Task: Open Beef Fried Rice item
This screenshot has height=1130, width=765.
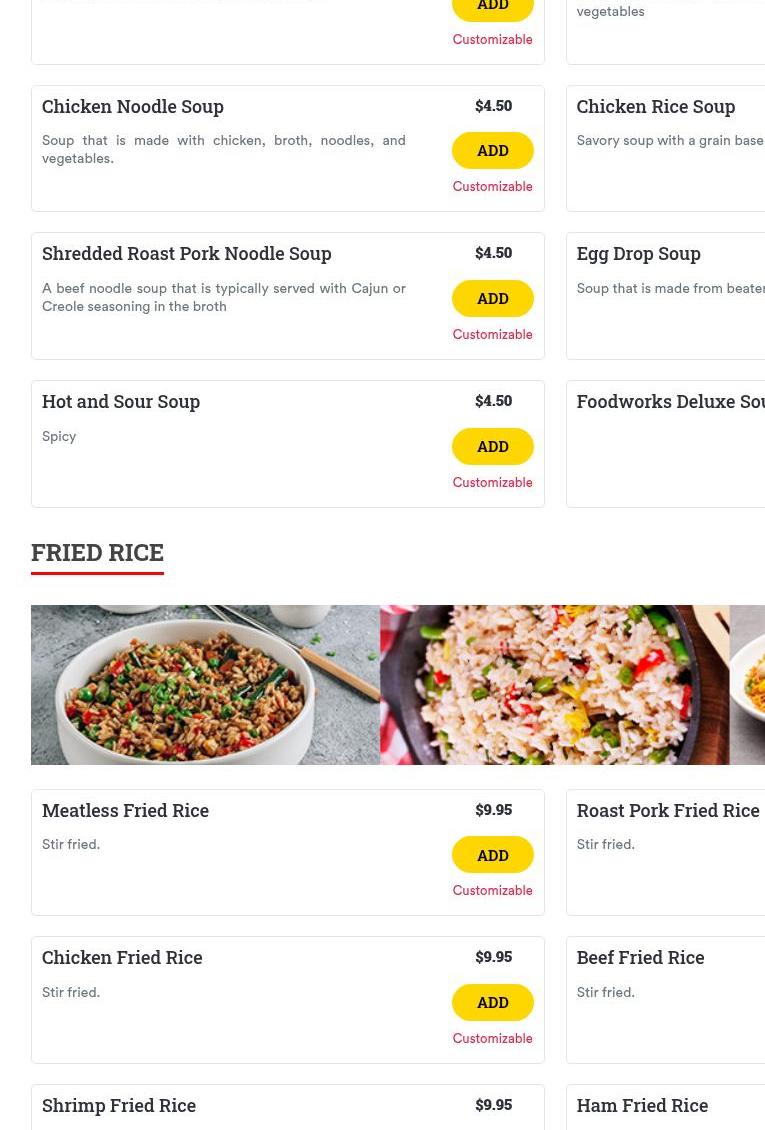Action: point(640,957)
